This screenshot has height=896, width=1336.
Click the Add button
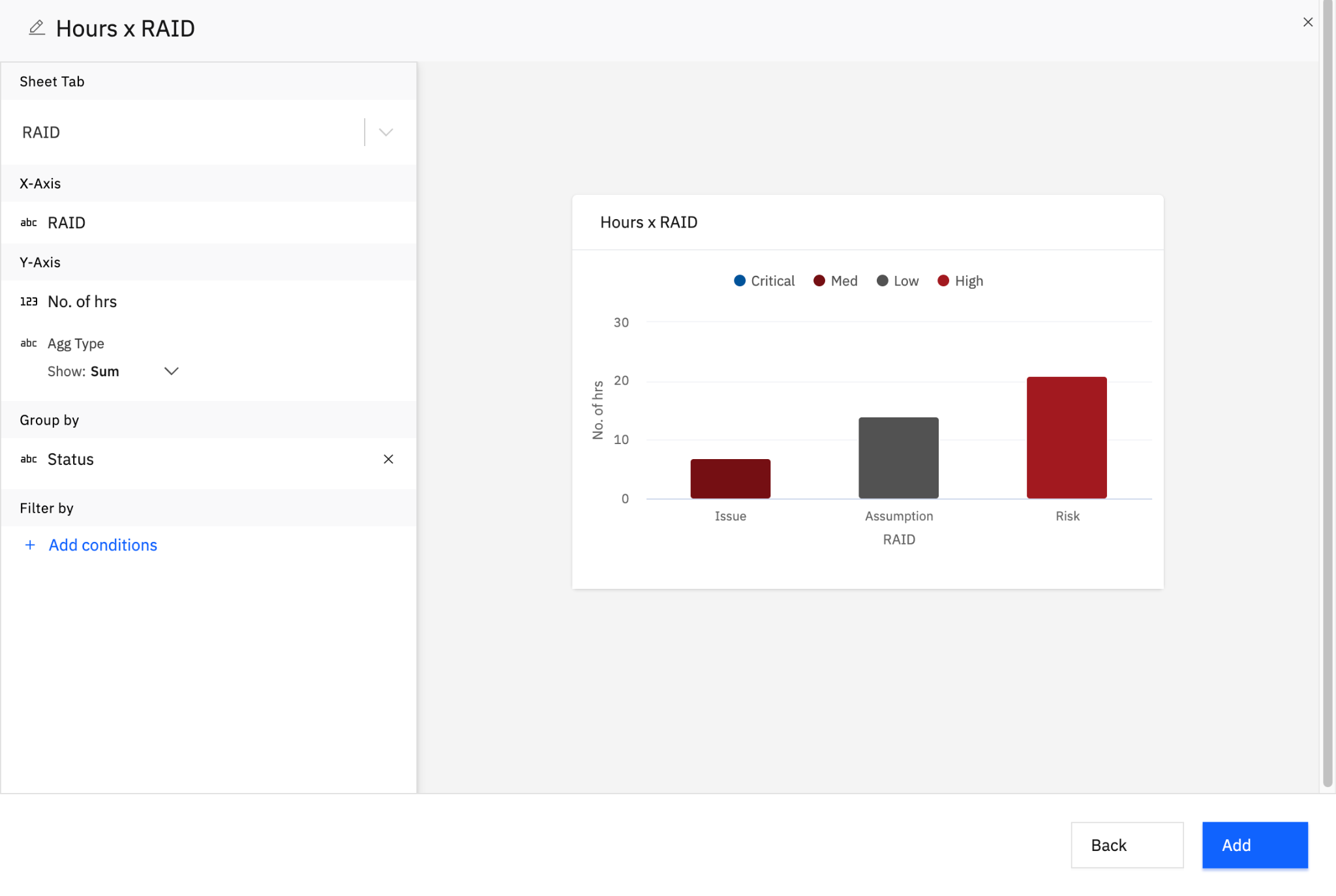(1254, 845)
